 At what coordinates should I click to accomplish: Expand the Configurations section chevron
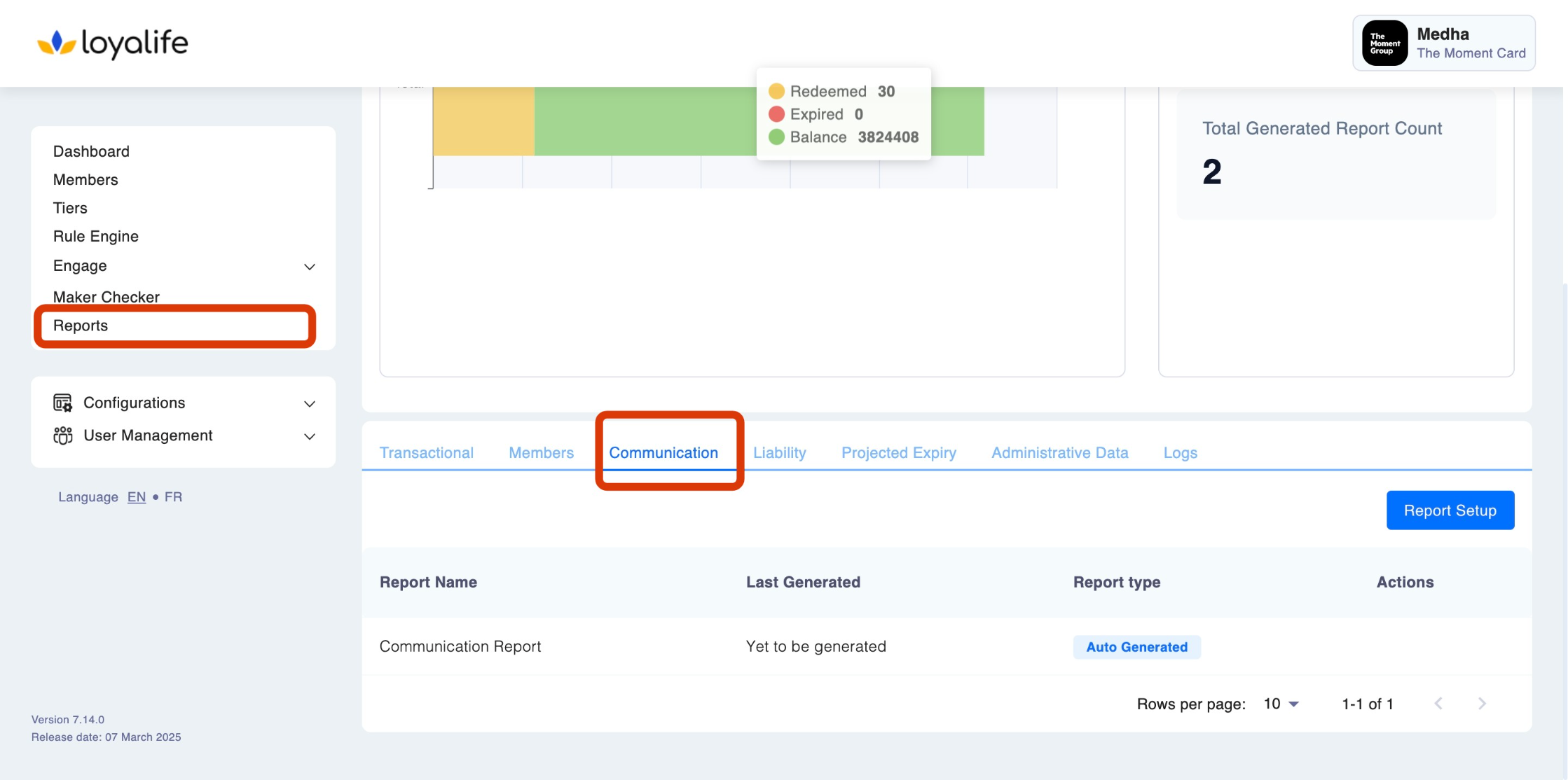309,404
